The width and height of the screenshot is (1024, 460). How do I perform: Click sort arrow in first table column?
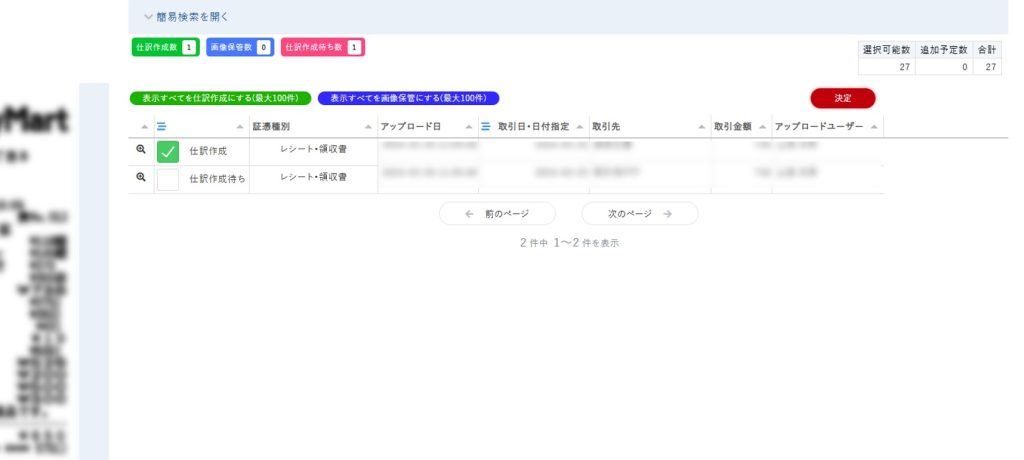pyautogui.click(x=144, y=127)
